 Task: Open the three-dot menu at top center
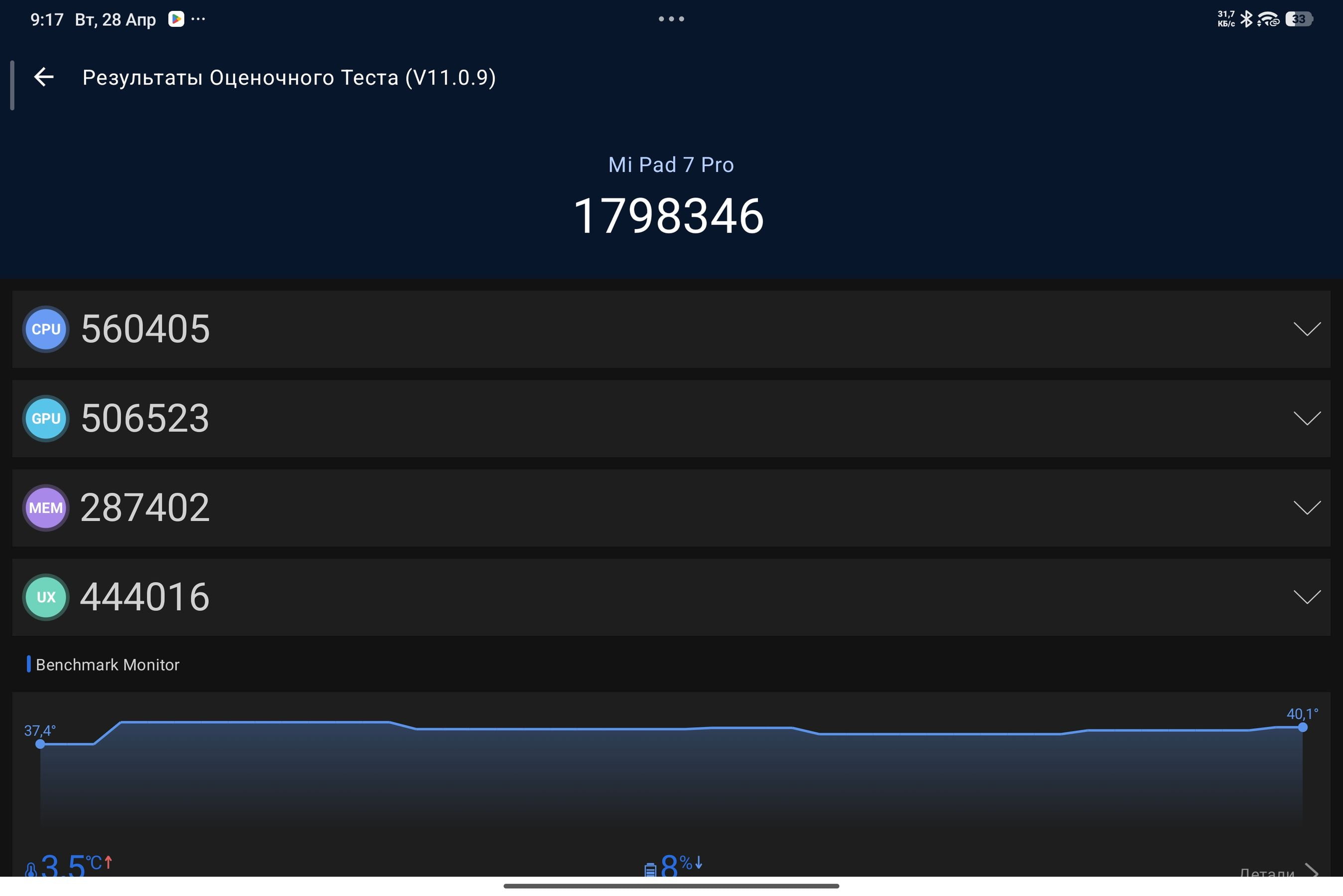pyautogui.click(x=671, y=19)
